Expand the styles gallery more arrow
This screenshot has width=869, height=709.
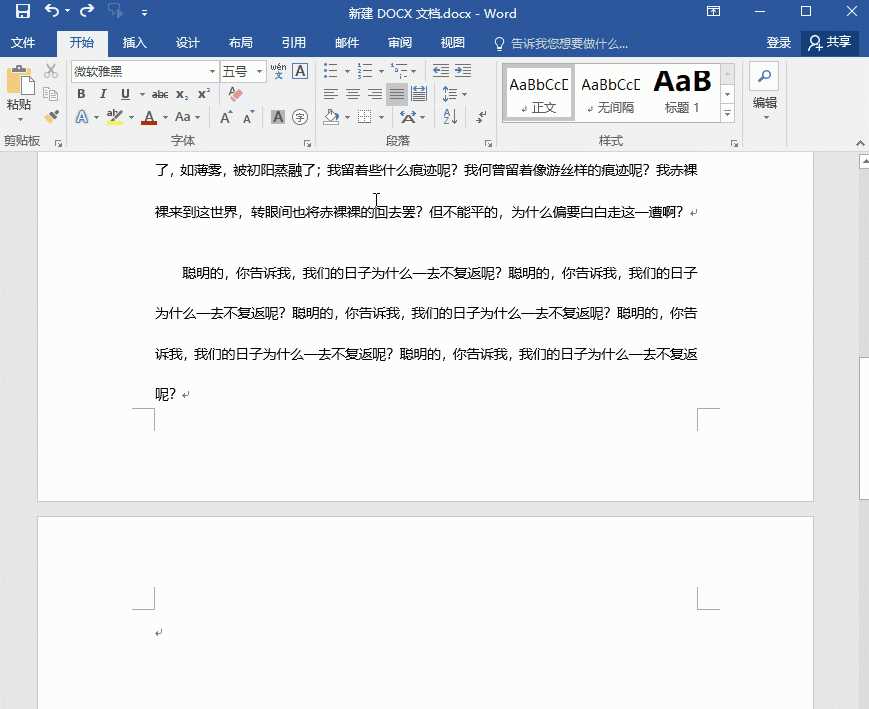[727, 112]
